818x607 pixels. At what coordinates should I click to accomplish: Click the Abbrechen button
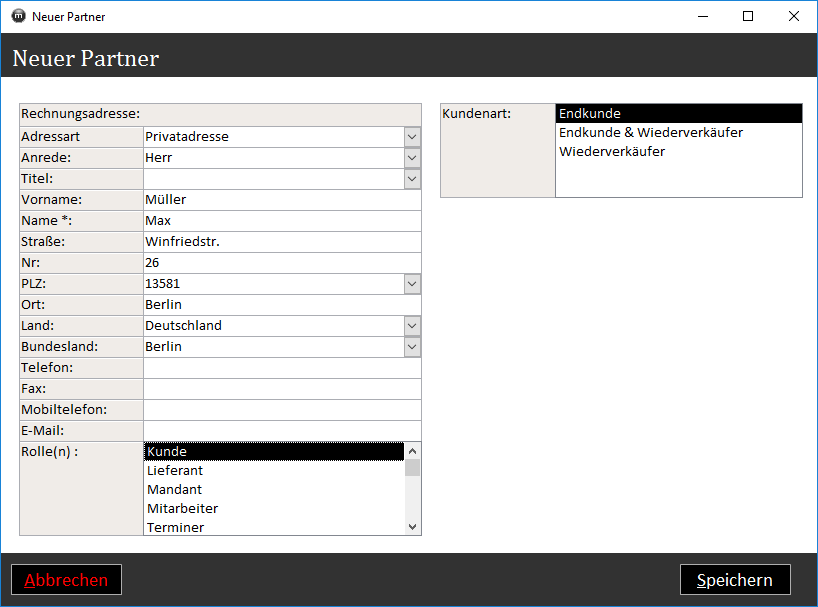click(66, 580)
